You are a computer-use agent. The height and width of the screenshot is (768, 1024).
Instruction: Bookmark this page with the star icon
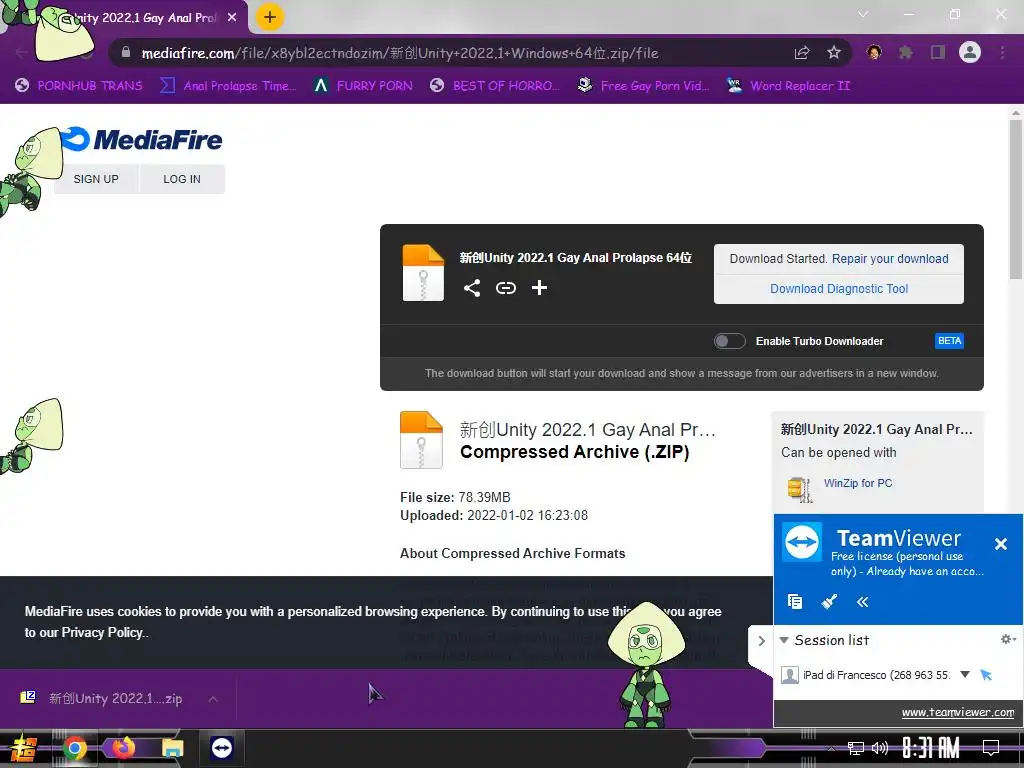[x=834, y=53]
